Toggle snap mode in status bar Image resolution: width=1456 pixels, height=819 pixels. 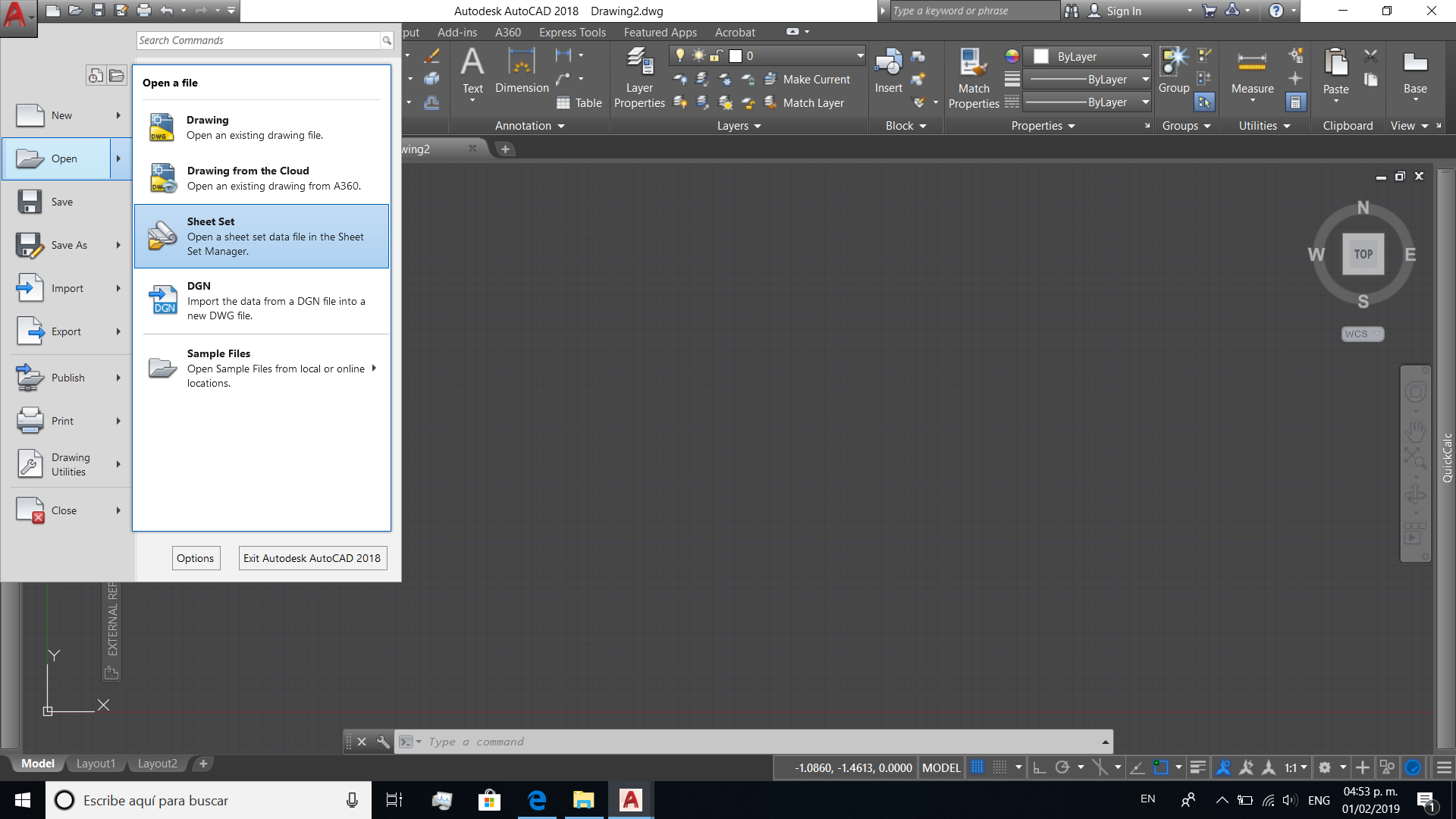click(1000, 767)
